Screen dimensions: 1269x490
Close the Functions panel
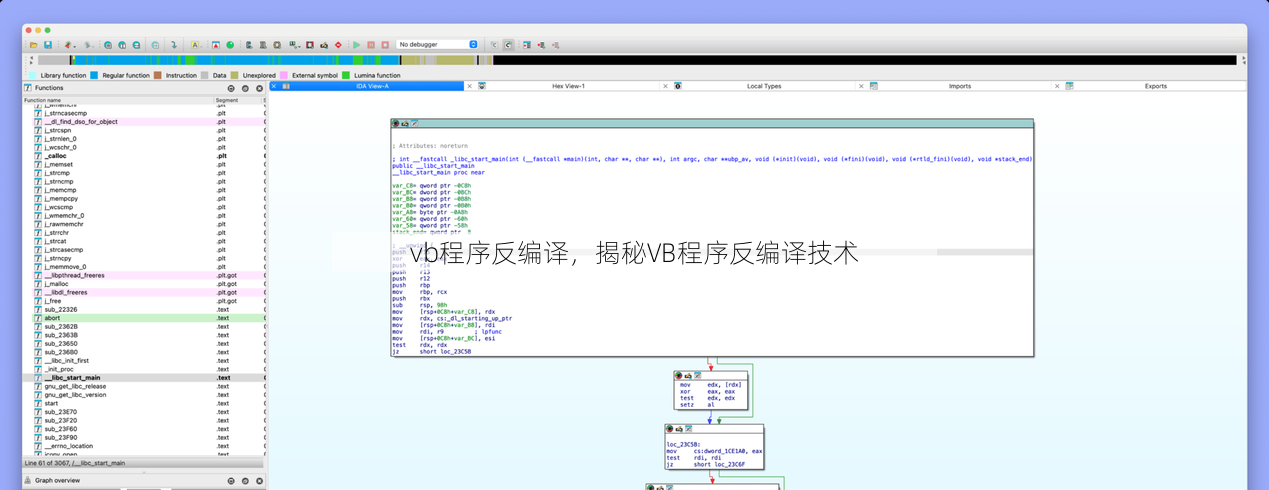click(x=260, y=88)
